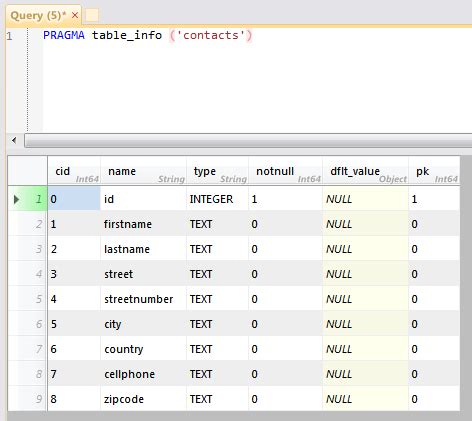Select the 'firstname' cell

[x=143, y=224]
